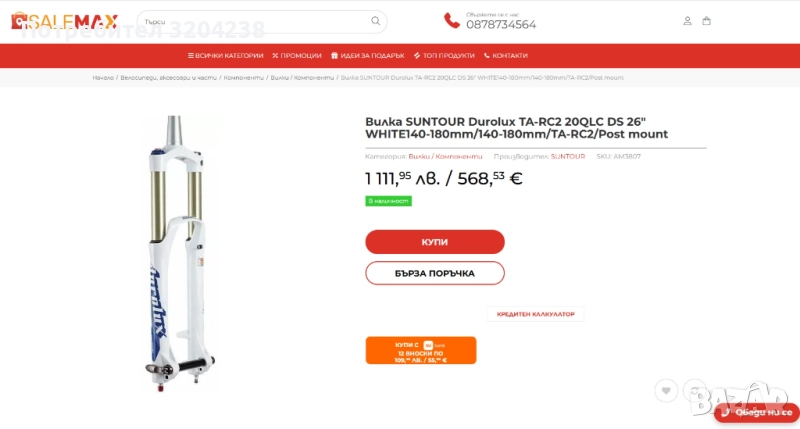This screenshot has width=800, height=429.
Task: Click the red phone icon
Action: (x=452, y=20)
